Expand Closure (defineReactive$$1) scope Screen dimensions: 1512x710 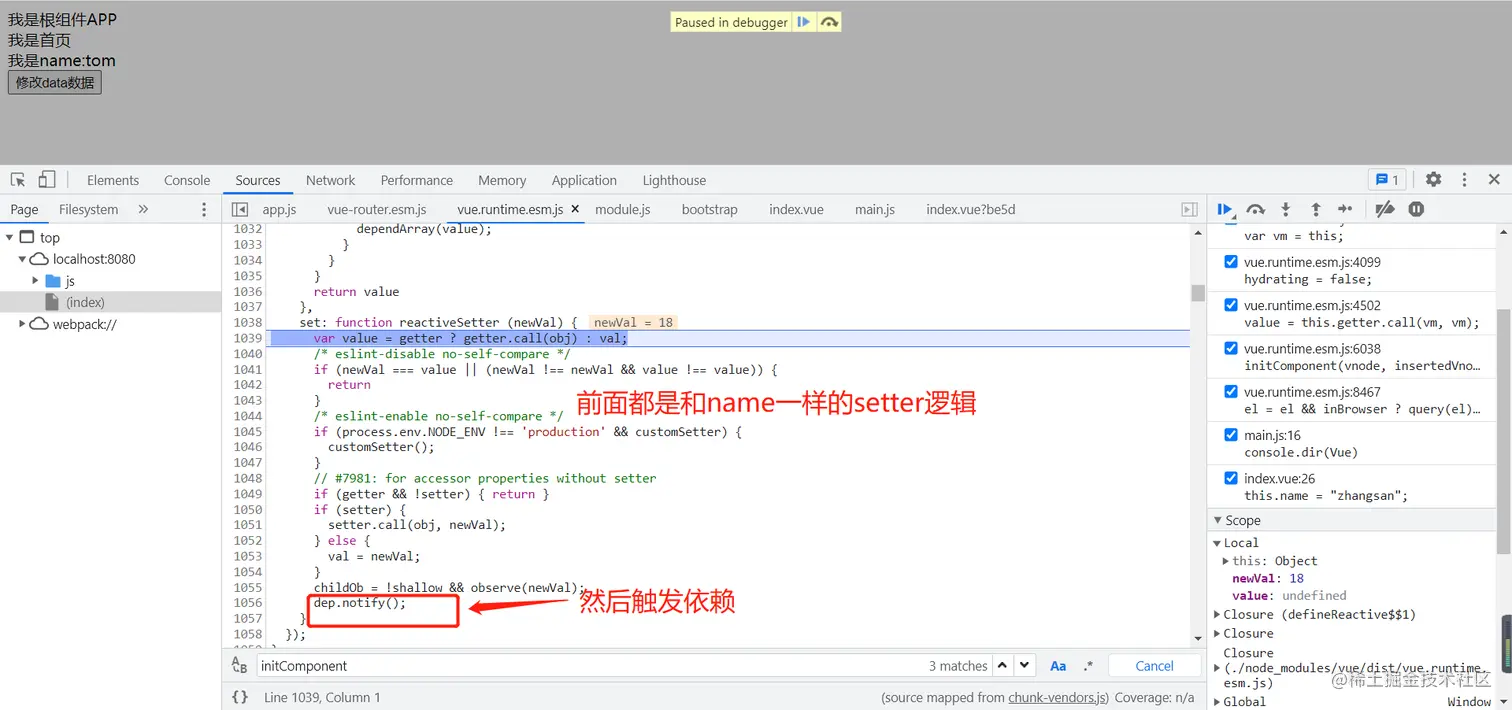point(1218,615)
